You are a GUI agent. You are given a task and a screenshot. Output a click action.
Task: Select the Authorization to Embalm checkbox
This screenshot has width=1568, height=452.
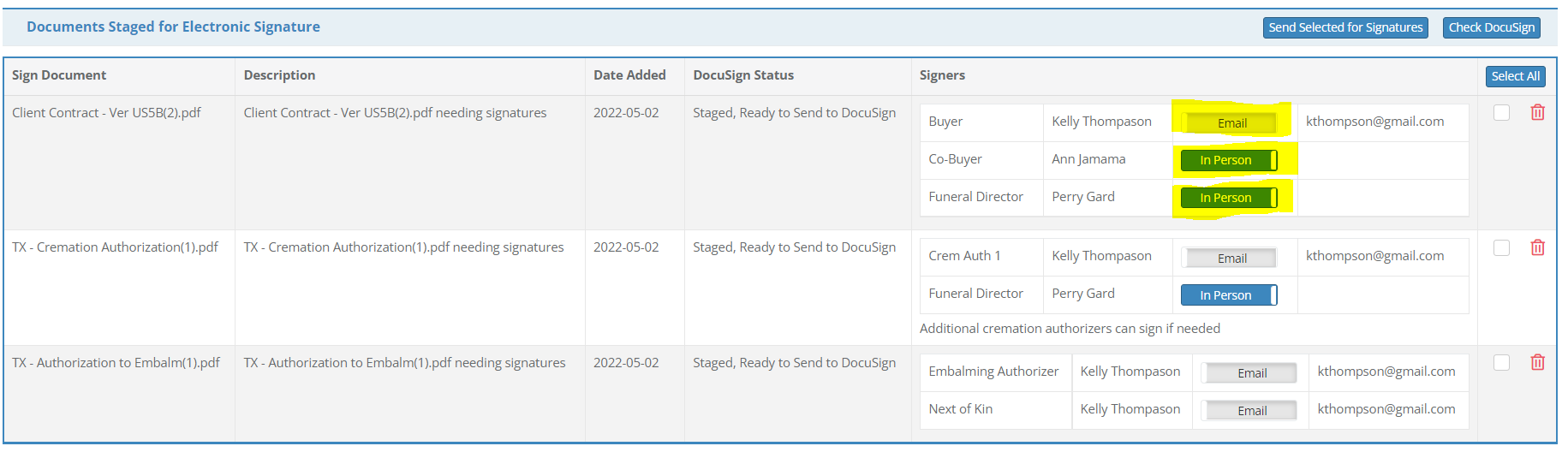[1501, 362]
